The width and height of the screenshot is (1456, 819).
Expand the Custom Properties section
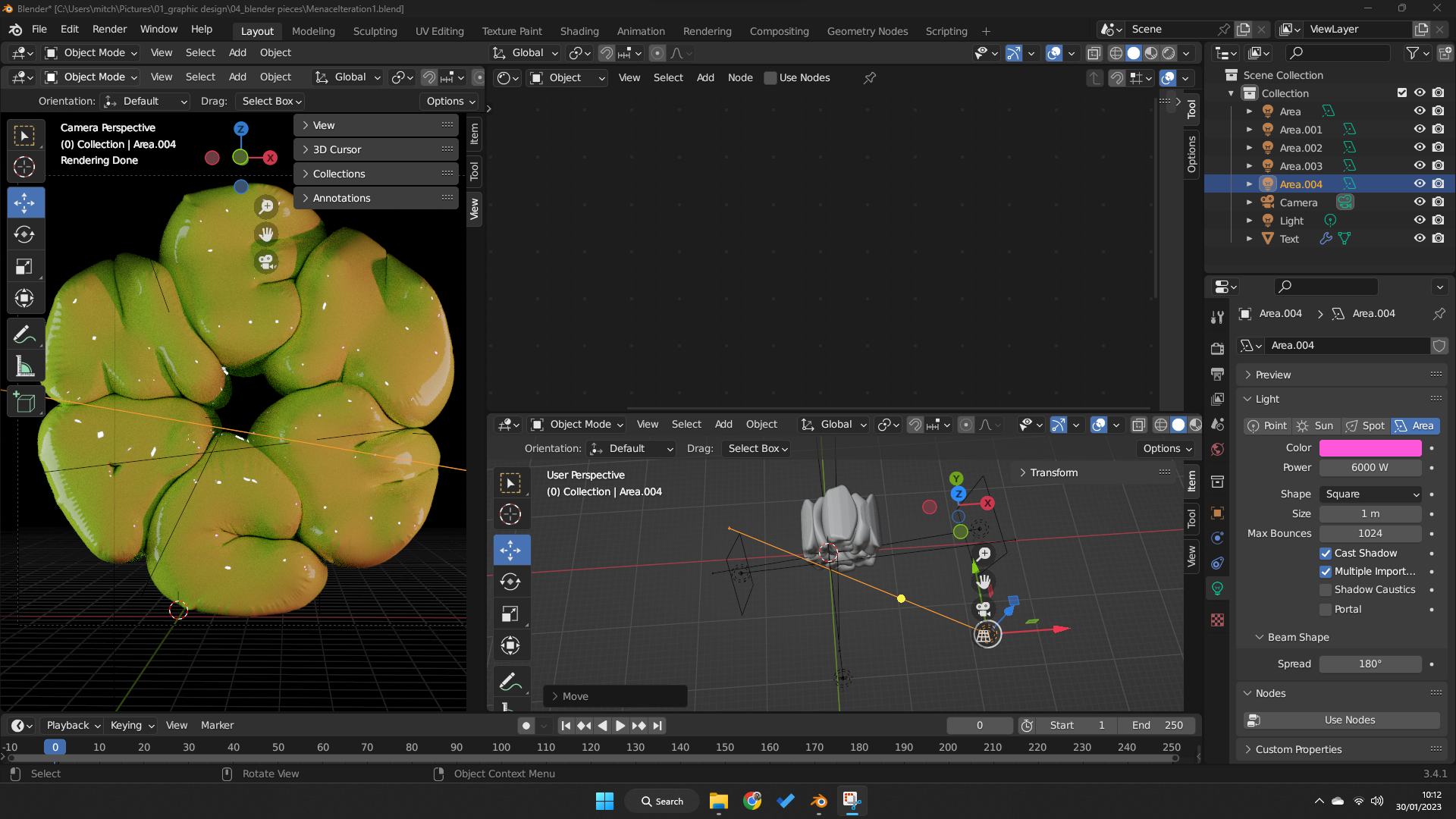pyautogui.click(x=1298, y=749)
